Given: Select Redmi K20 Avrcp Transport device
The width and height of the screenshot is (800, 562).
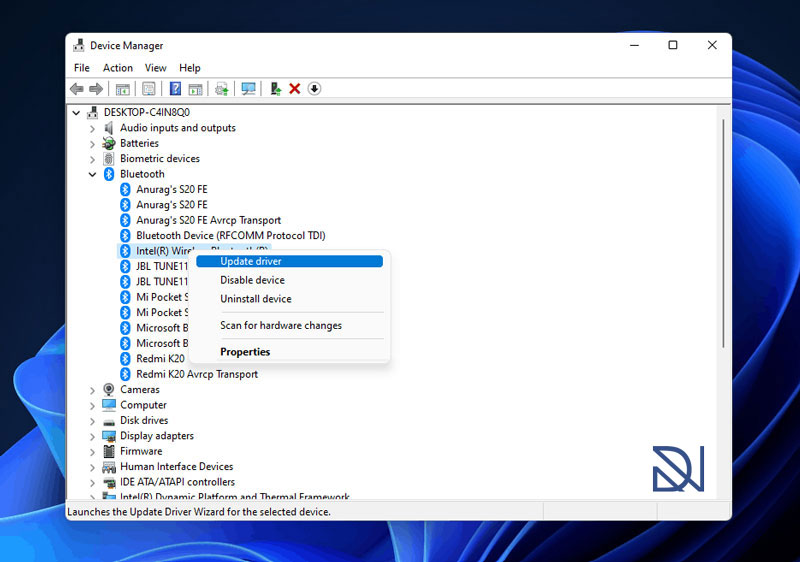Looking at the screenshot, I should [197, 374].
